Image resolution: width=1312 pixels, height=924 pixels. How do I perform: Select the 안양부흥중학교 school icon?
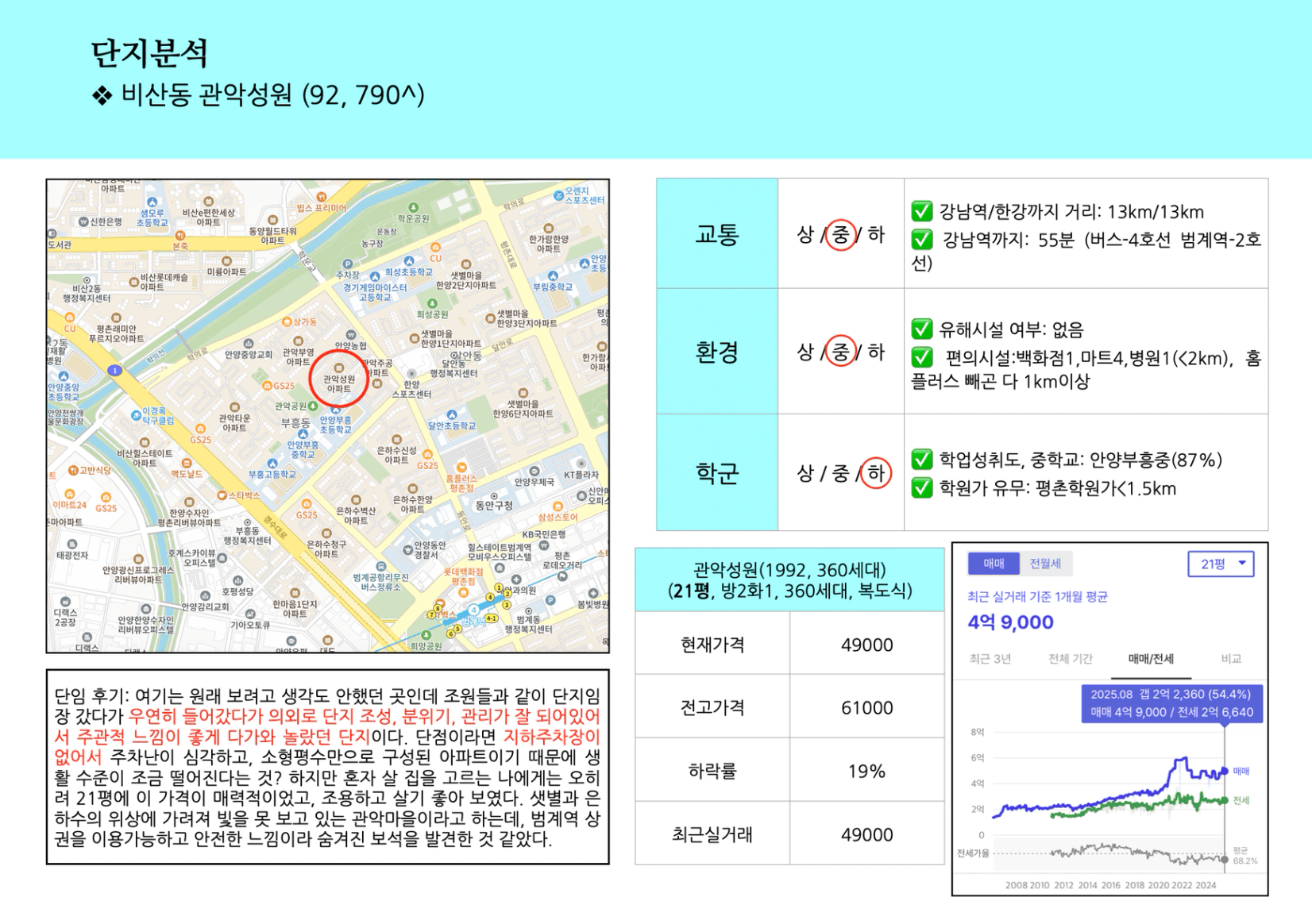pos(303,434)
